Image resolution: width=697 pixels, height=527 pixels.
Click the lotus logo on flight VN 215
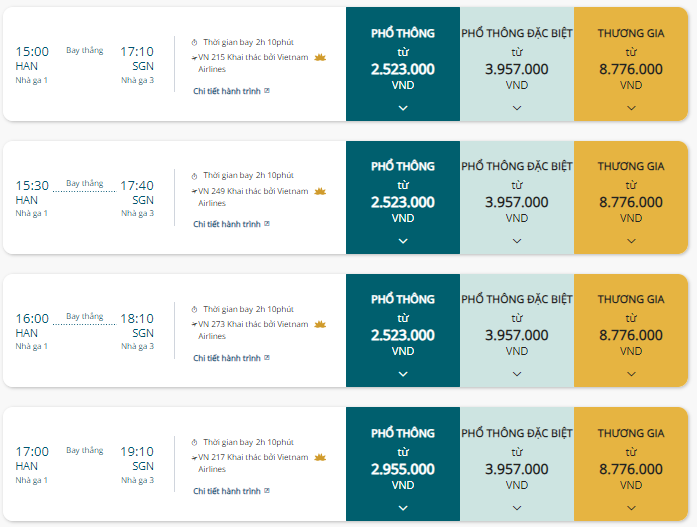click(321, 58)
